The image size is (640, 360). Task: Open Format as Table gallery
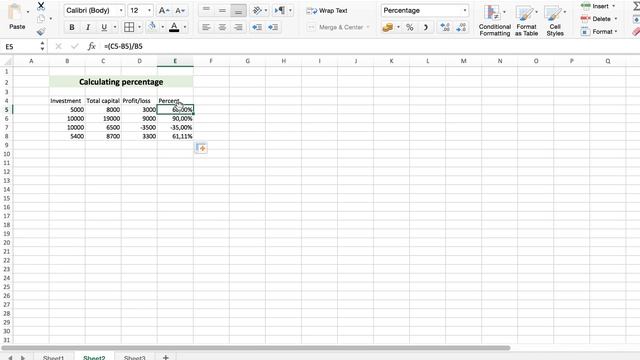tap(526, 20)
